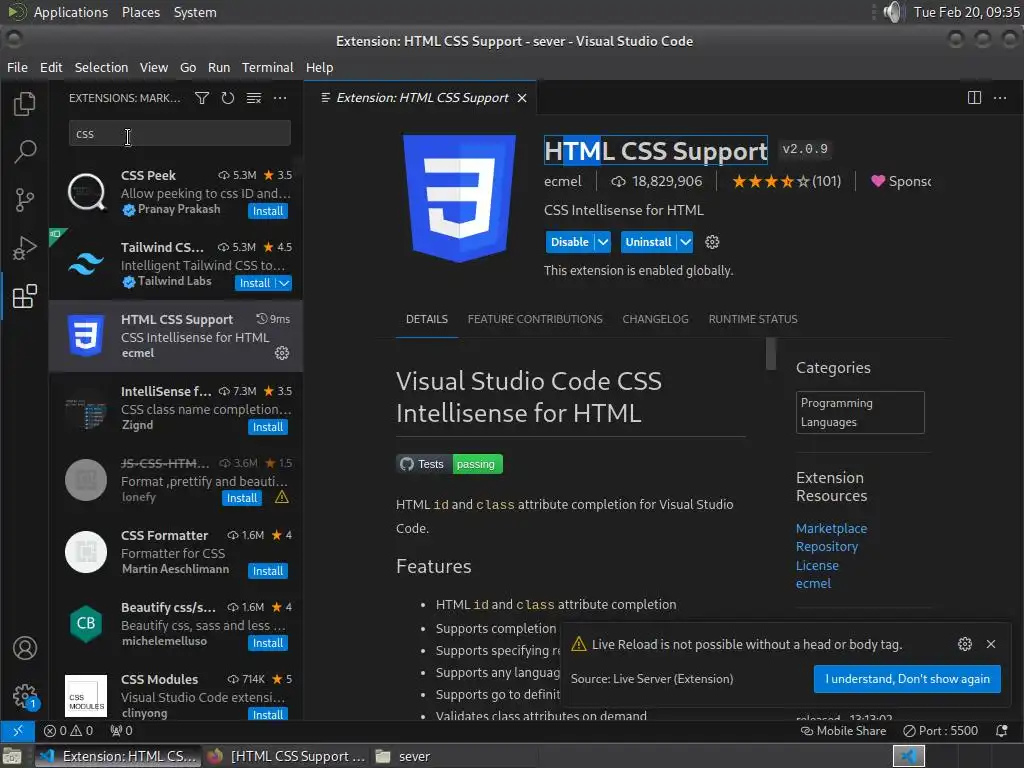Dismiss the Live Reload notification
1024x768 pixels.
point(991,644)
